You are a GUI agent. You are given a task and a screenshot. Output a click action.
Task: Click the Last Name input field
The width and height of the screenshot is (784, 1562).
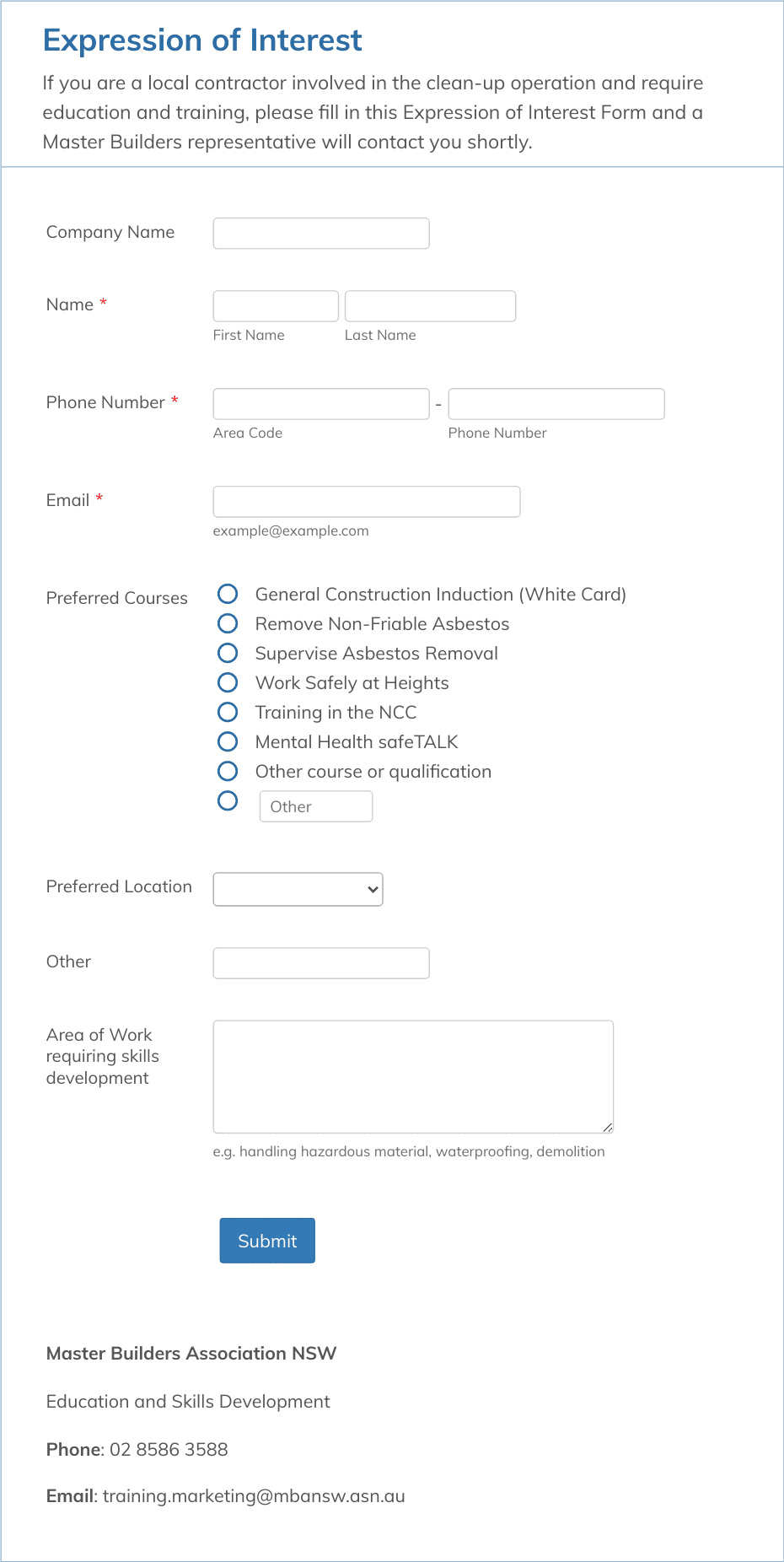click(430, 305)
